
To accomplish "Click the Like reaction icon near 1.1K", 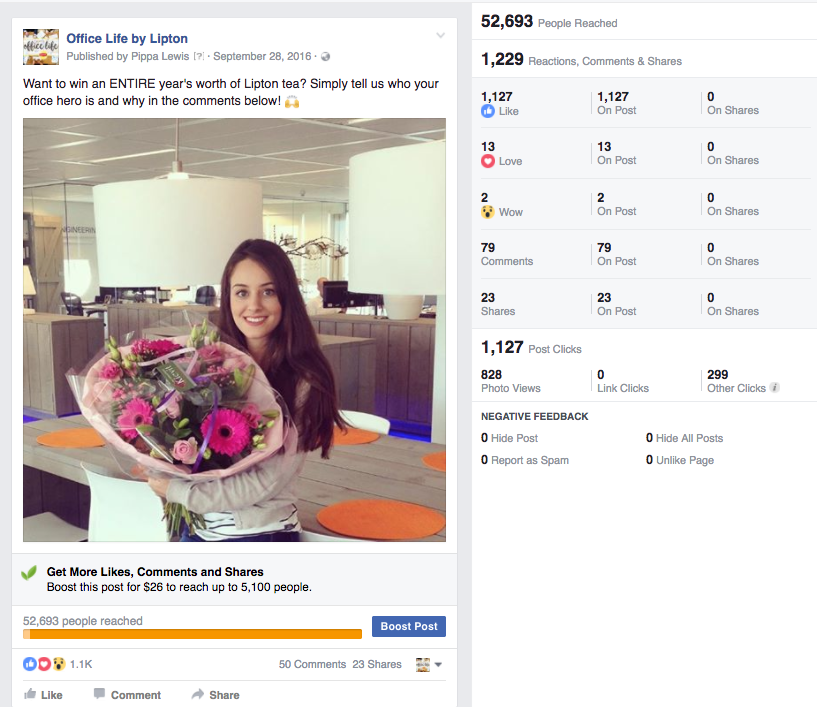I will 30,664.
